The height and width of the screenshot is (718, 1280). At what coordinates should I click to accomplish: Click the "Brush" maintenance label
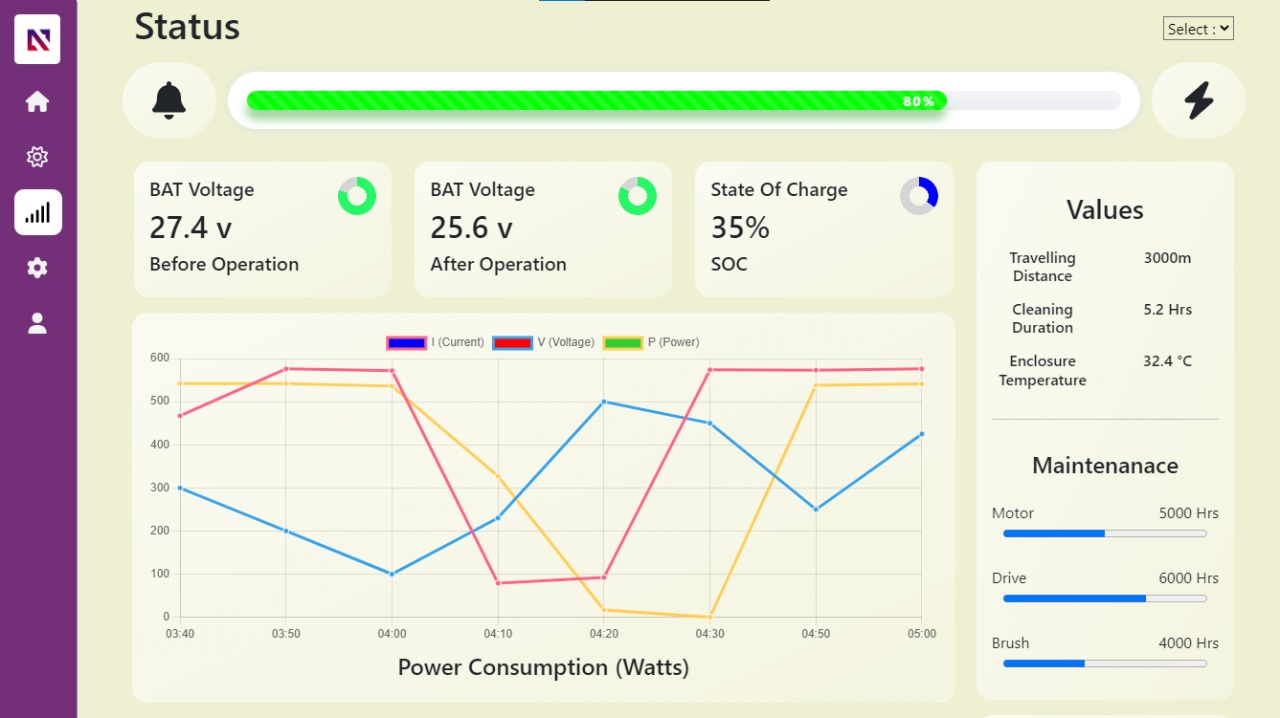coord(1011,643)
